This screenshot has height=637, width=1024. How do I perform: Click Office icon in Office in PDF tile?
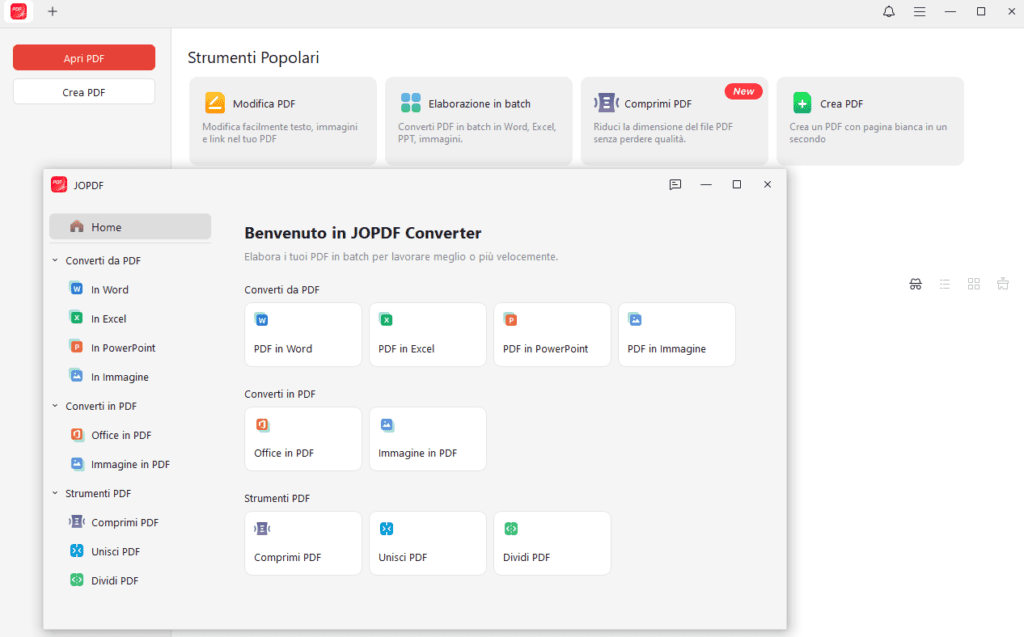(x=262, y=425)
